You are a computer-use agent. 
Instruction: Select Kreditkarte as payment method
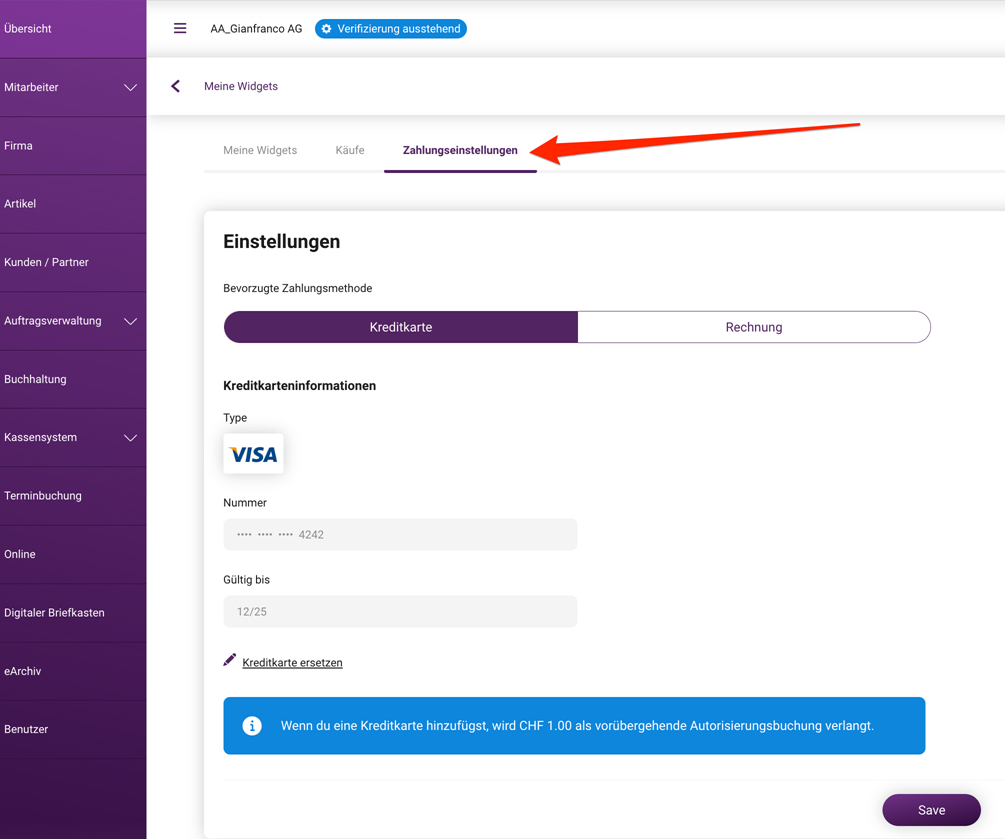401,327
